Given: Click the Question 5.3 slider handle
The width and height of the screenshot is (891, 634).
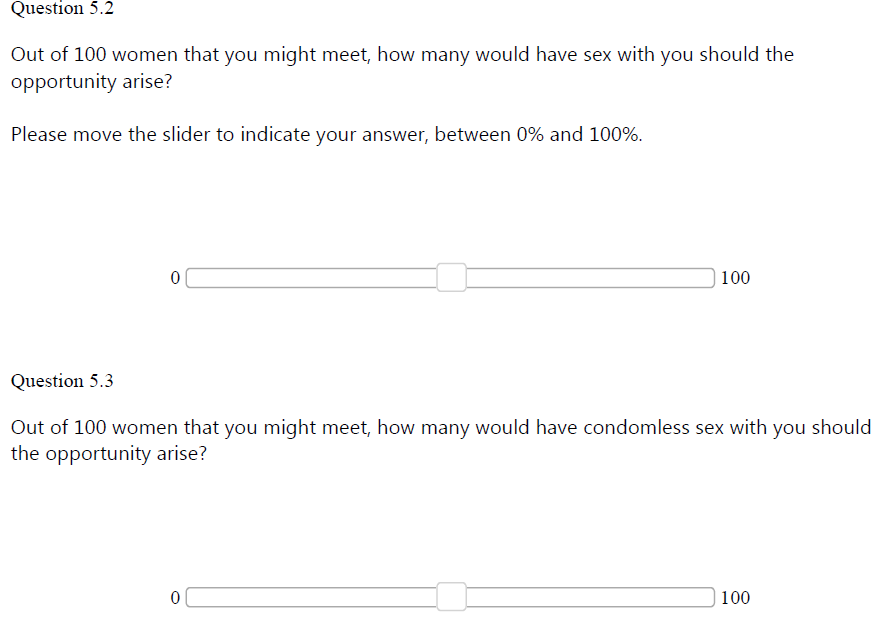Looking at the screenshot, I should click(451, 597).
